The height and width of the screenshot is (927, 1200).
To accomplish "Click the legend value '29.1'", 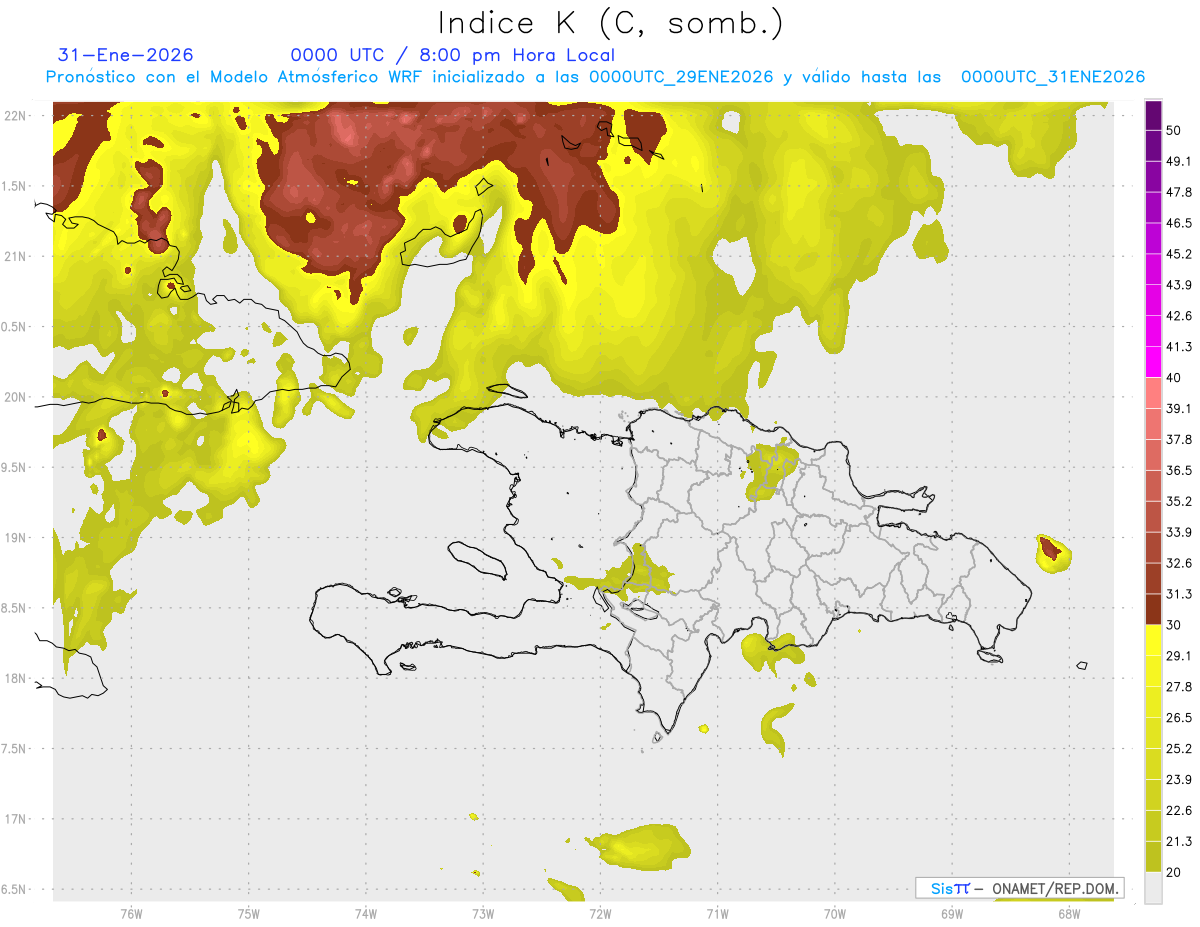I will (x=1179, y=656).
